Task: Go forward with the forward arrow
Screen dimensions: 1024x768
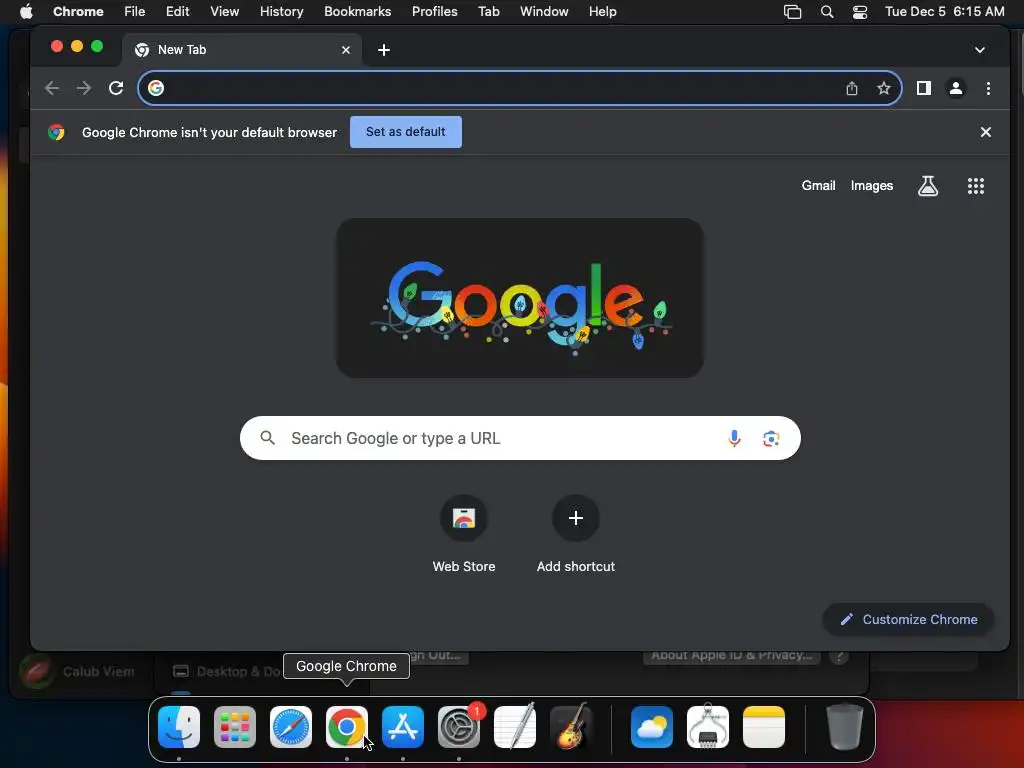Action: coord(84,88)
